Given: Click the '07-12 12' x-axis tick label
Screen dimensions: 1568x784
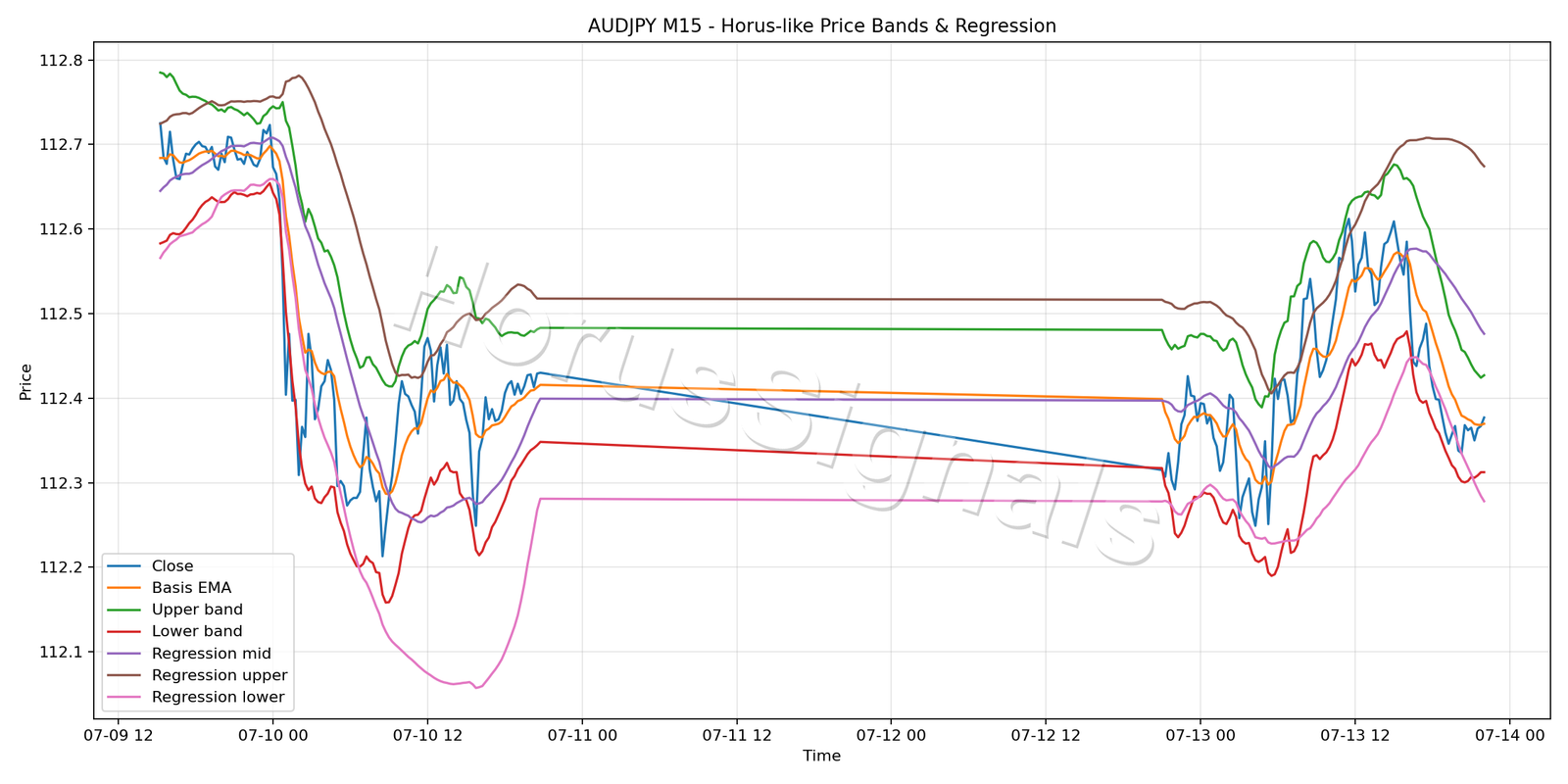Looking at the screenshot, I should pyautogui.click(x=1046, y=736).
